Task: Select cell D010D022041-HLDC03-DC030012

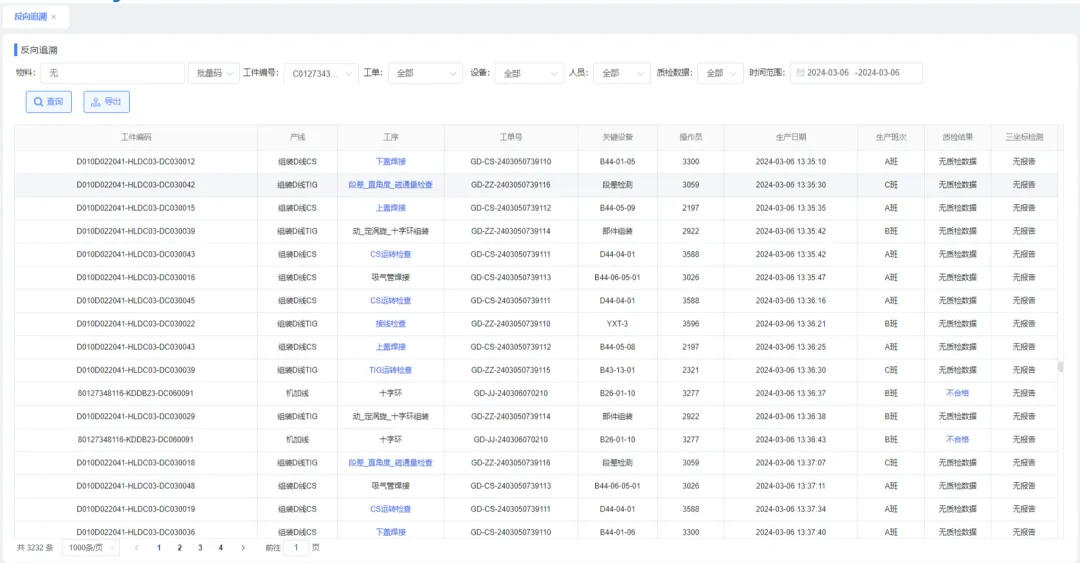Action: point(136,162)
